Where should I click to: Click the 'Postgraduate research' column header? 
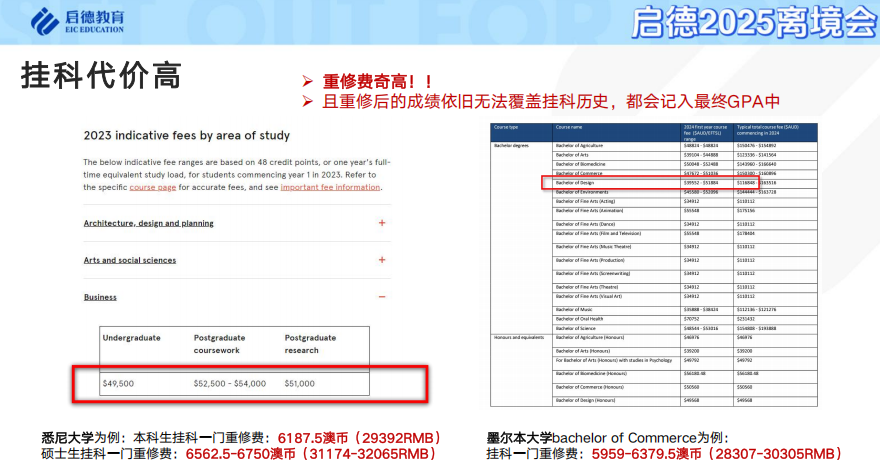tap(310, 344)
